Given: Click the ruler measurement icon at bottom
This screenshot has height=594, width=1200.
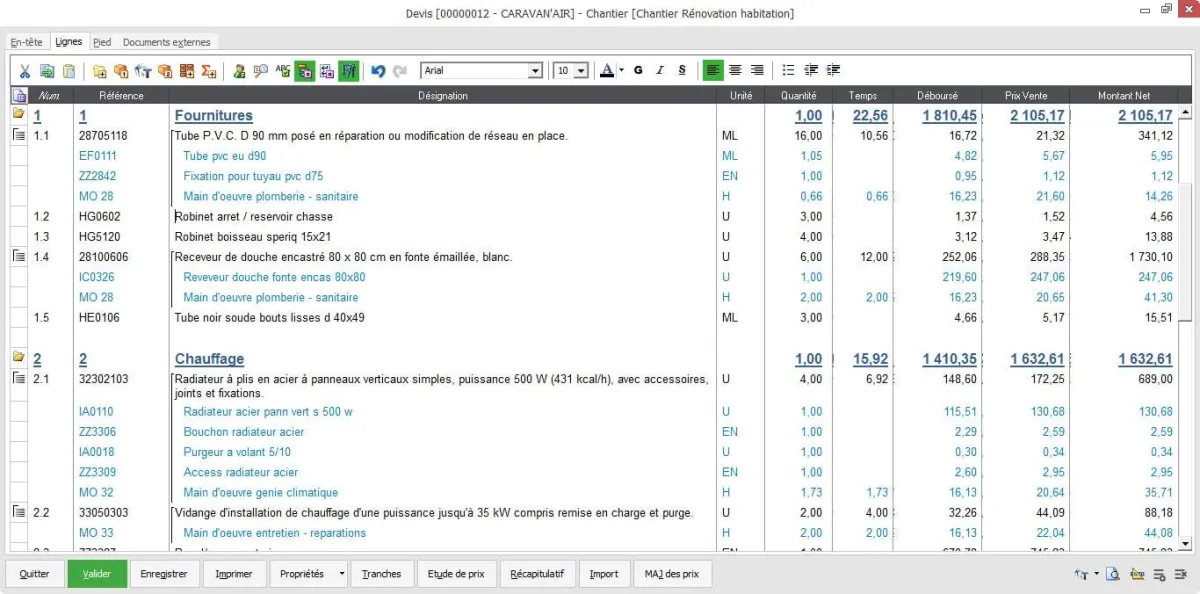Looking at the screenshot, I should coord(1136,574).
